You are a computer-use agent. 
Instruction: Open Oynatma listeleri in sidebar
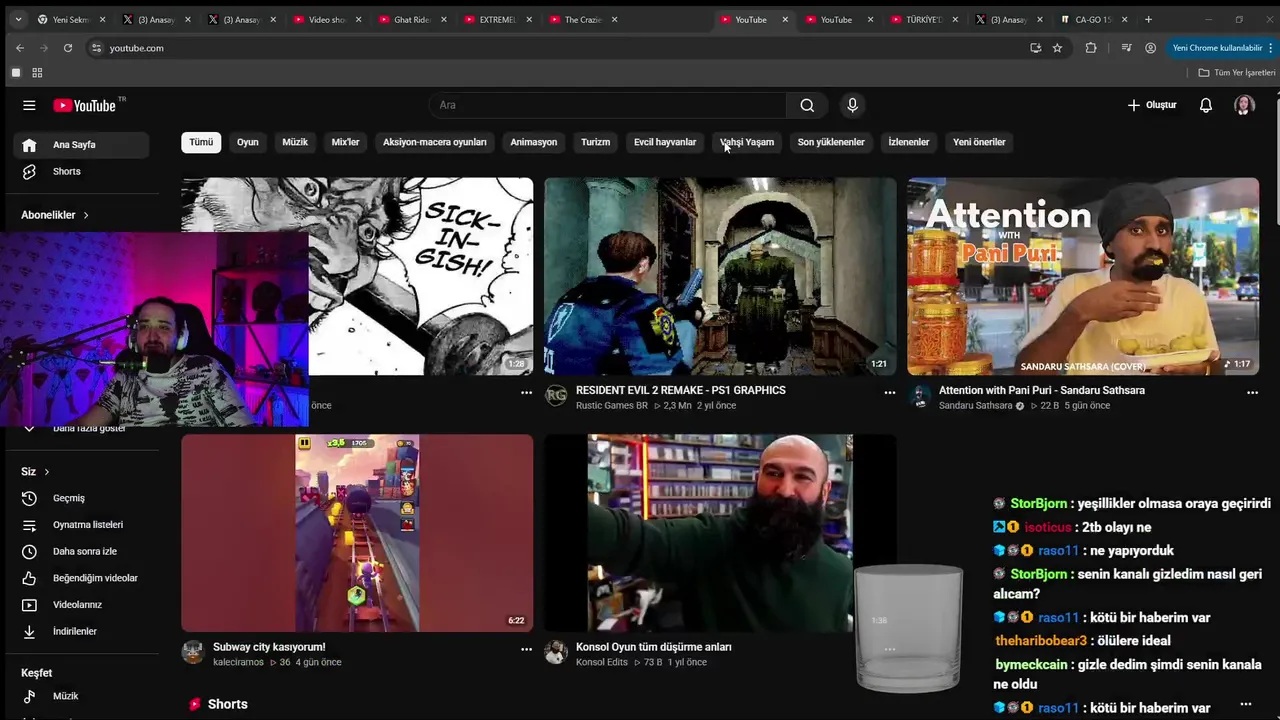(82, 525)
